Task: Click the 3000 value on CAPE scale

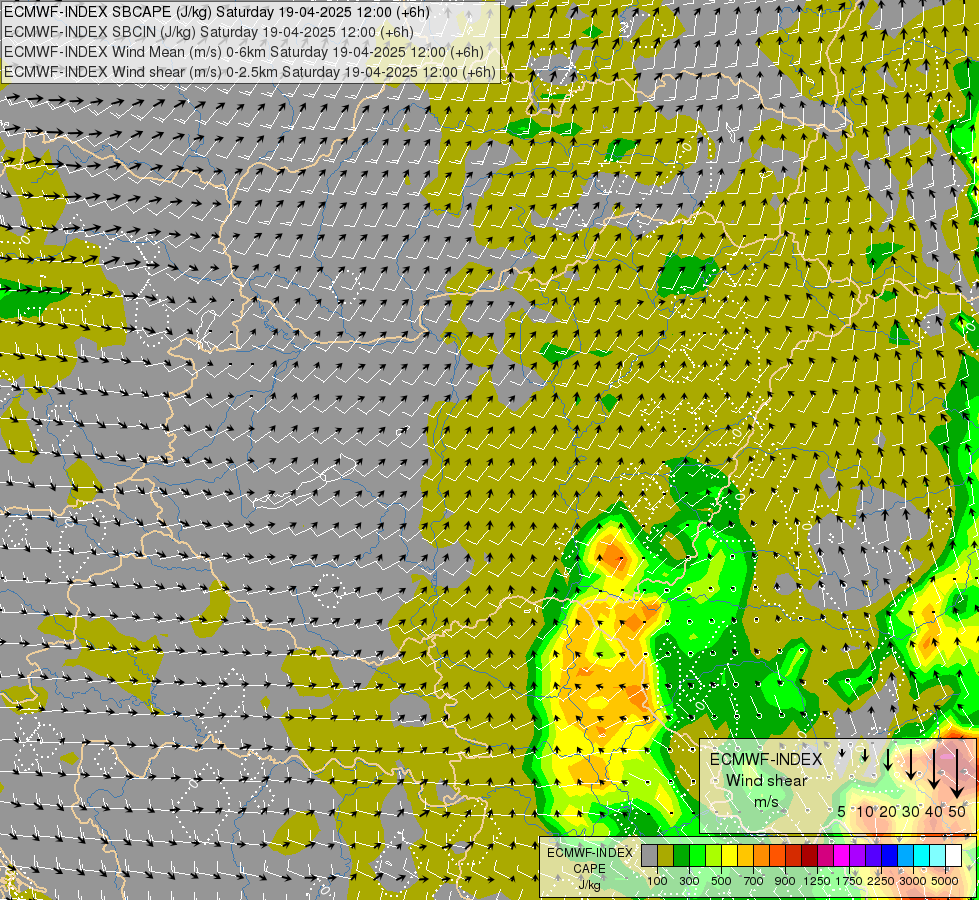Action: 913,881
